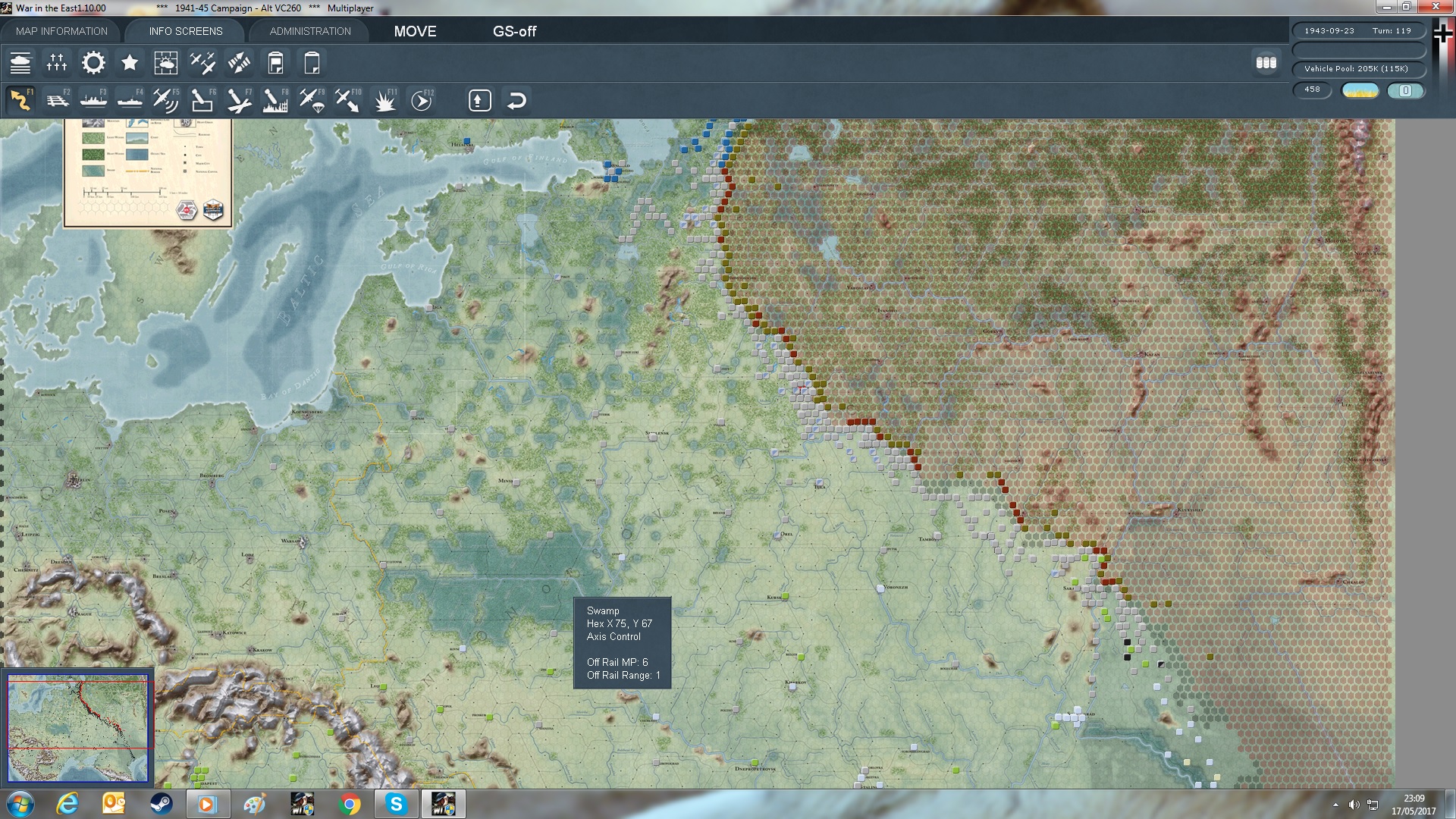Click the up-arrow build-up button

click(480, 100)
